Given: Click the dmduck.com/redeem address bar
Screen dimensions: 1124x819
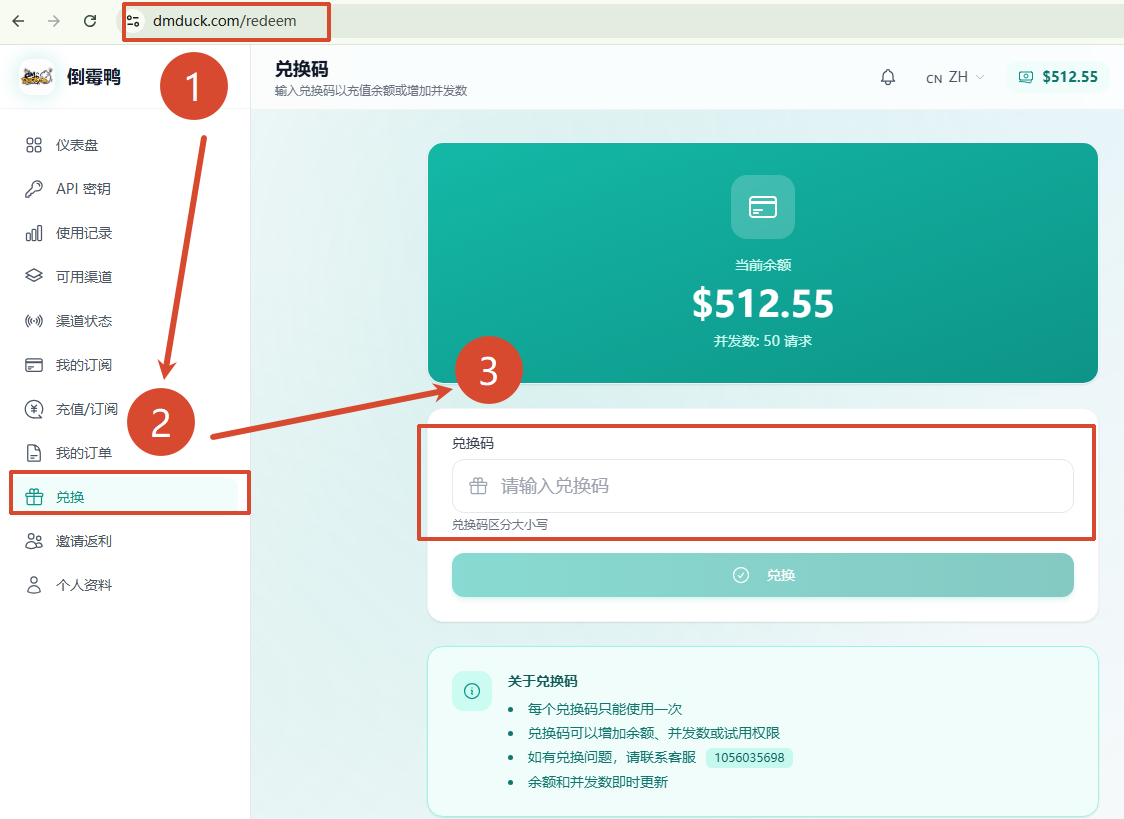Looking at the screenshot, I should pos(226,21).
